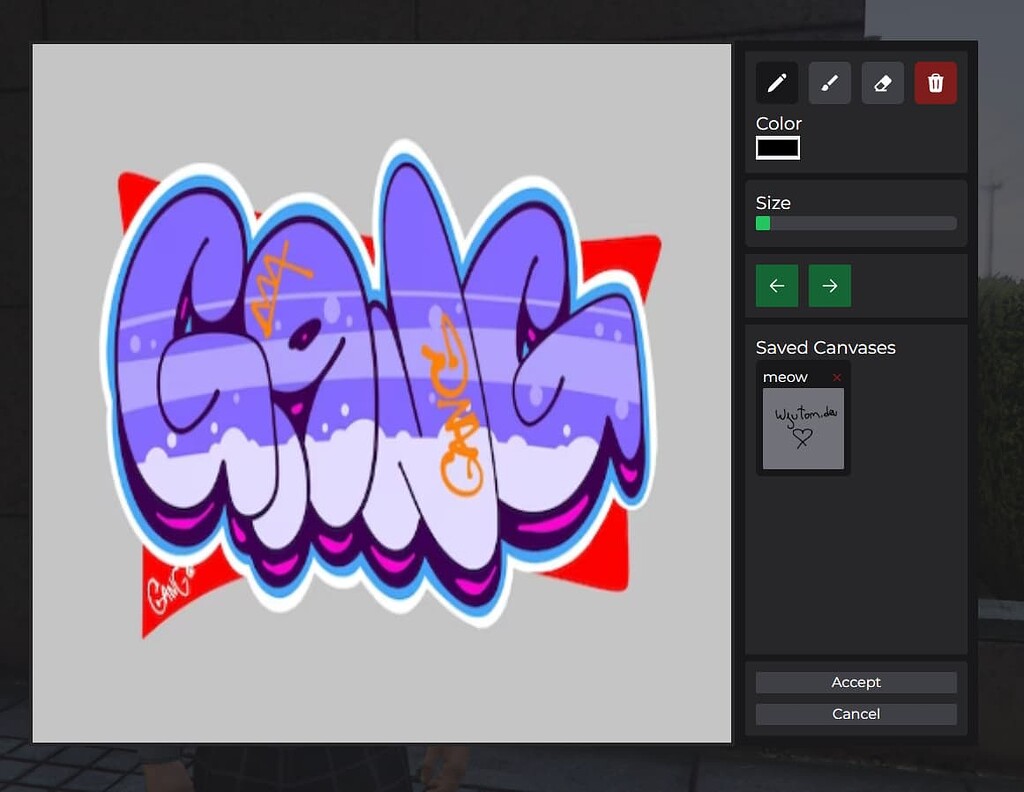Image resolution: width=1024 pixels, height=792 pixels.
Task: Clear the canvas with the red trash icon
Action: coord(935,83)
